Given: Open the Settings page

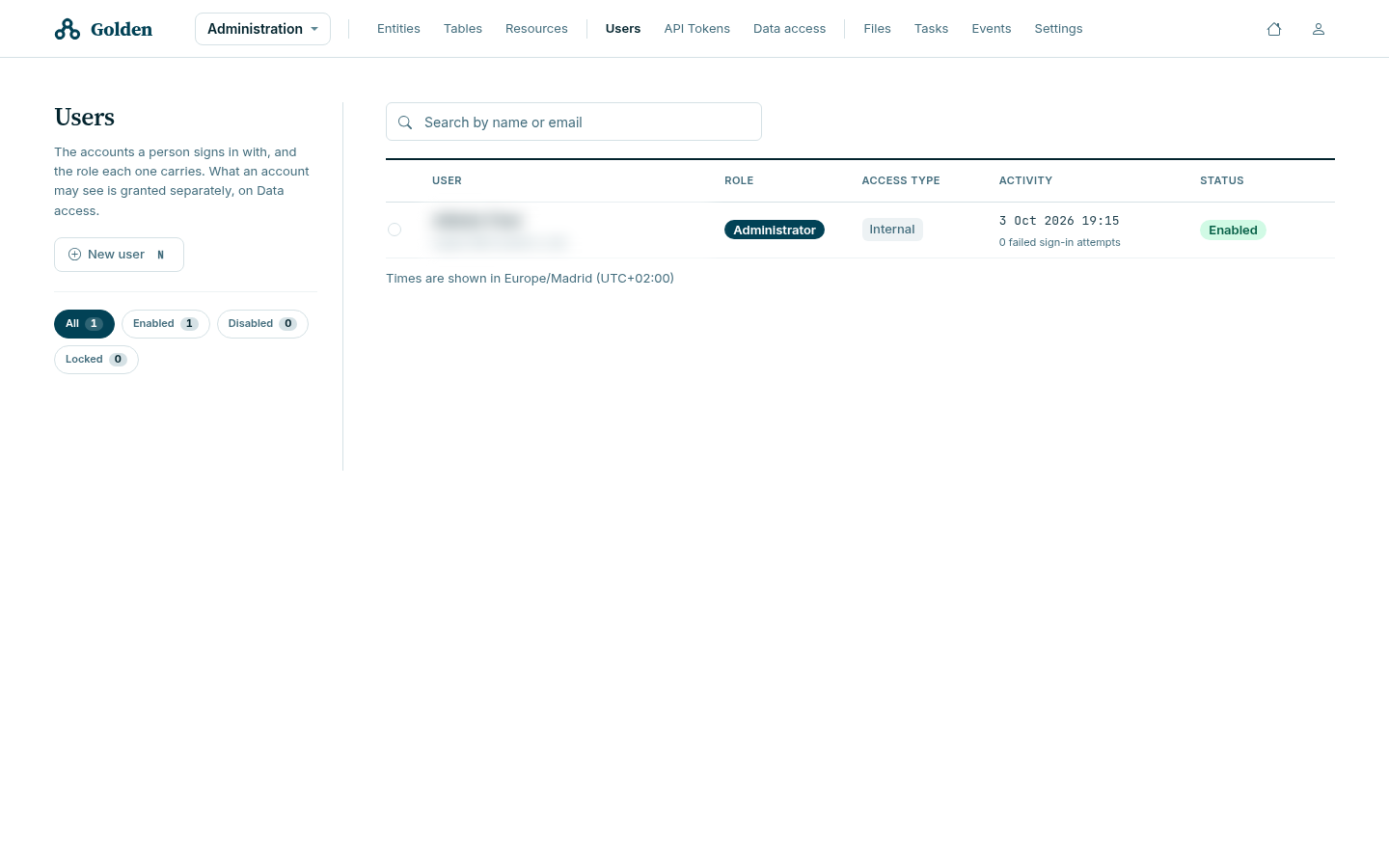Looking at the screenshot, I should 1058,29.
